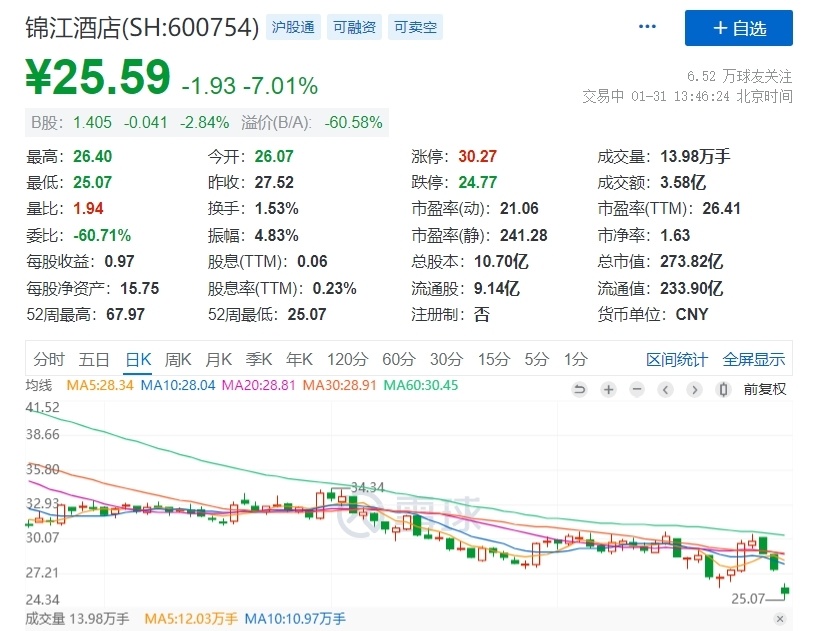Click the 涨停 value 30.27
Image resolution: width=816 pixels, height=631 pixels.
477,156
